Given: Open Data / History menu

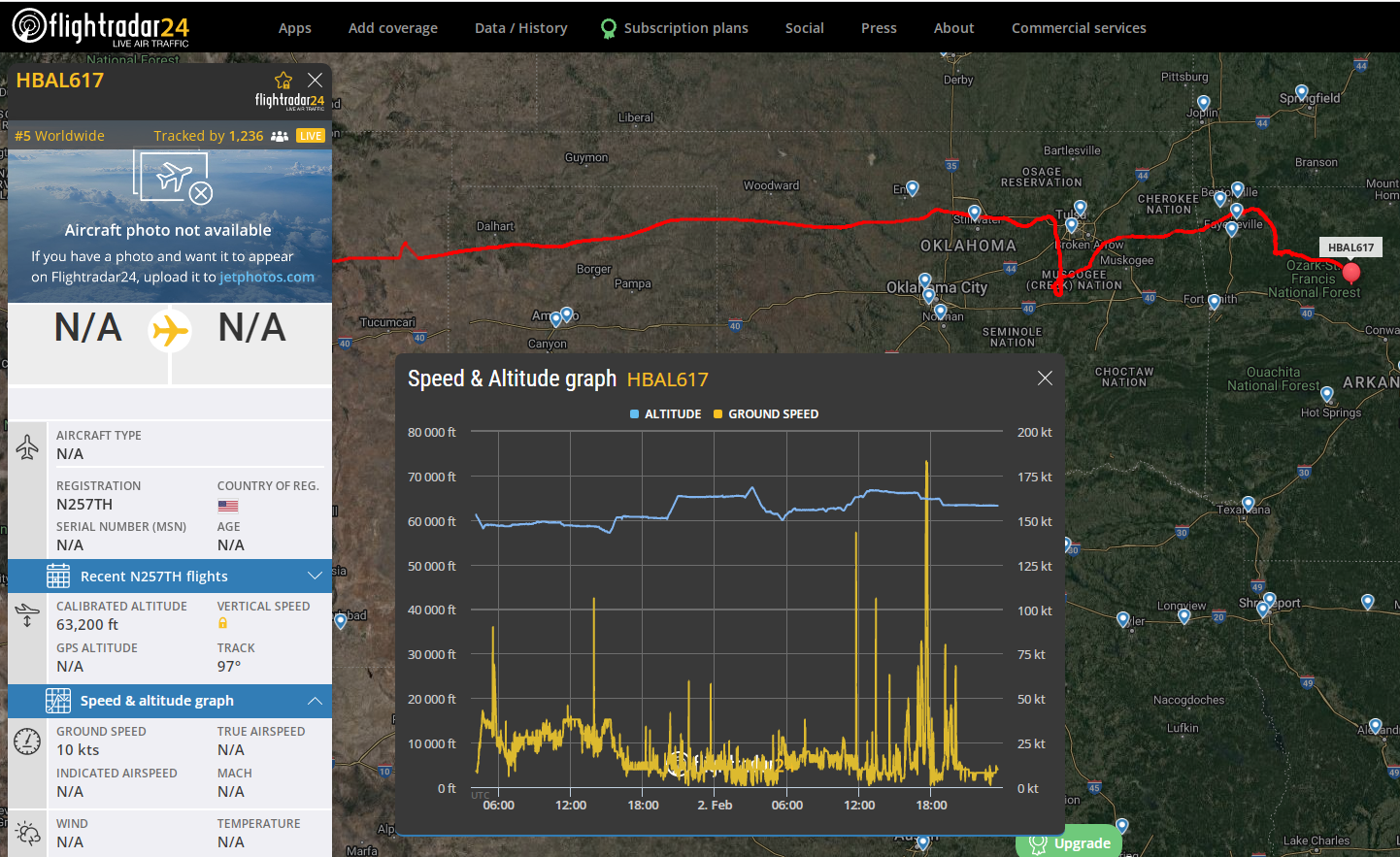Looking at the screenshot, I should click(x=521, y=28).
